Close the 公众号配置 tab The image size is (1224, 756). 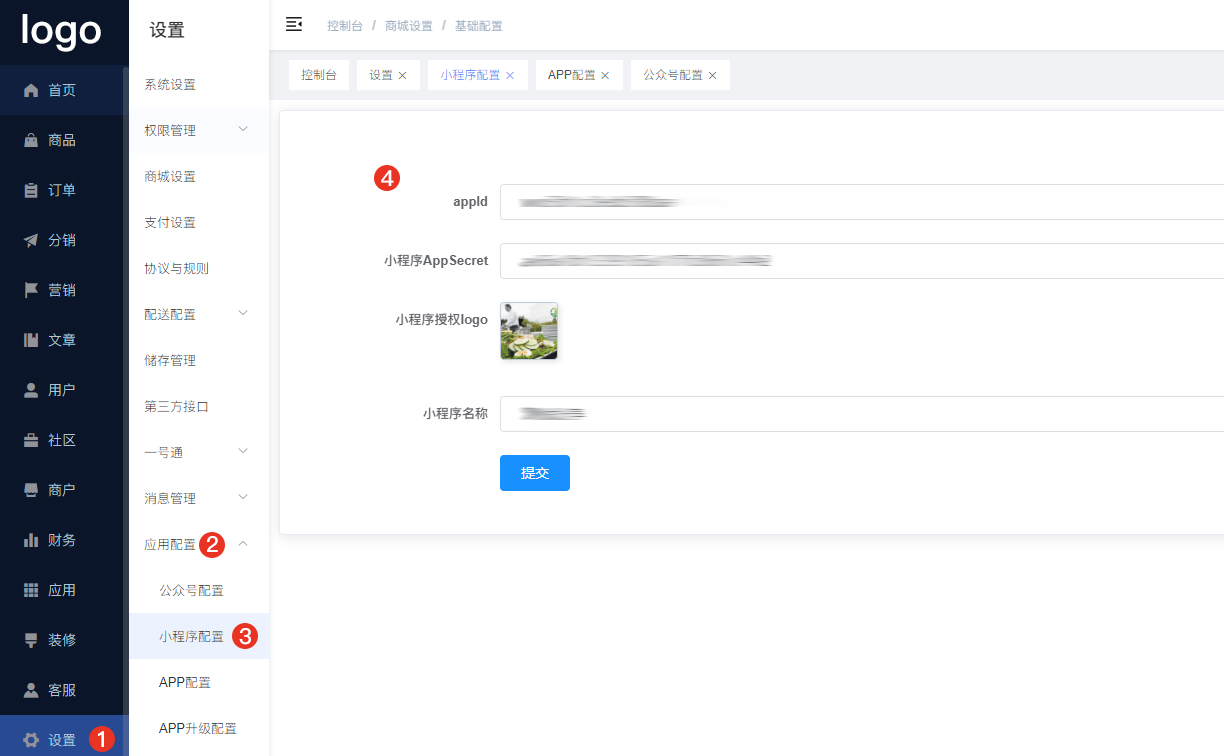712,76
